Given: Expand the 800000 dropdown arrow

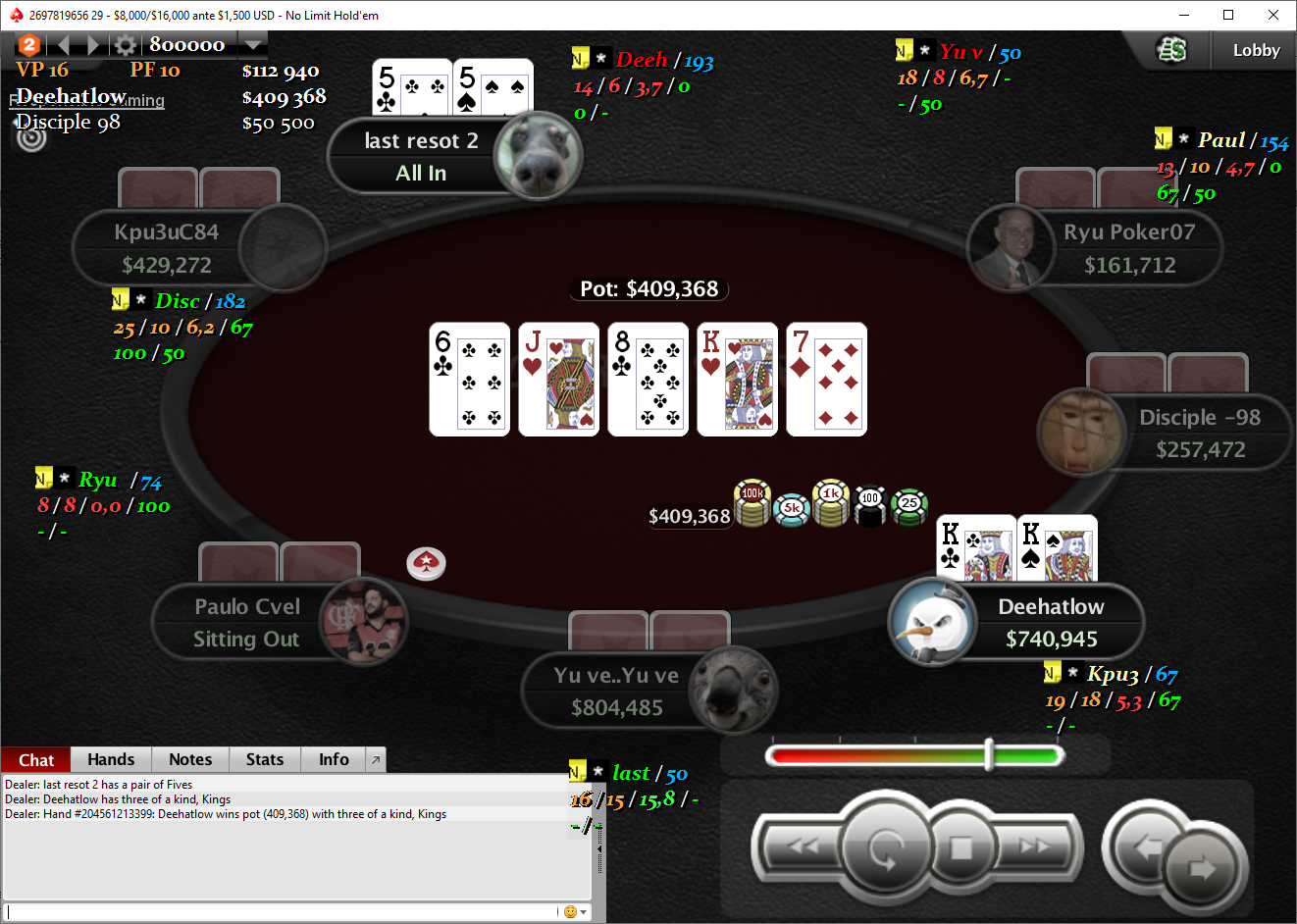Looking at the screenshot, I should (x=253, y=45).
